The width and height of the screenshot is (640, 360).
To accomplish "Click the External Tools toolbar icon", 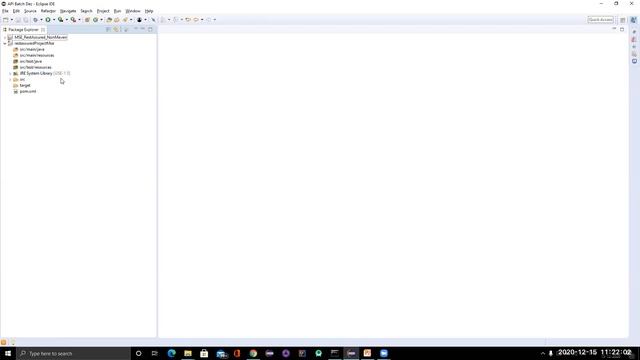I will [x=73, y=20].
